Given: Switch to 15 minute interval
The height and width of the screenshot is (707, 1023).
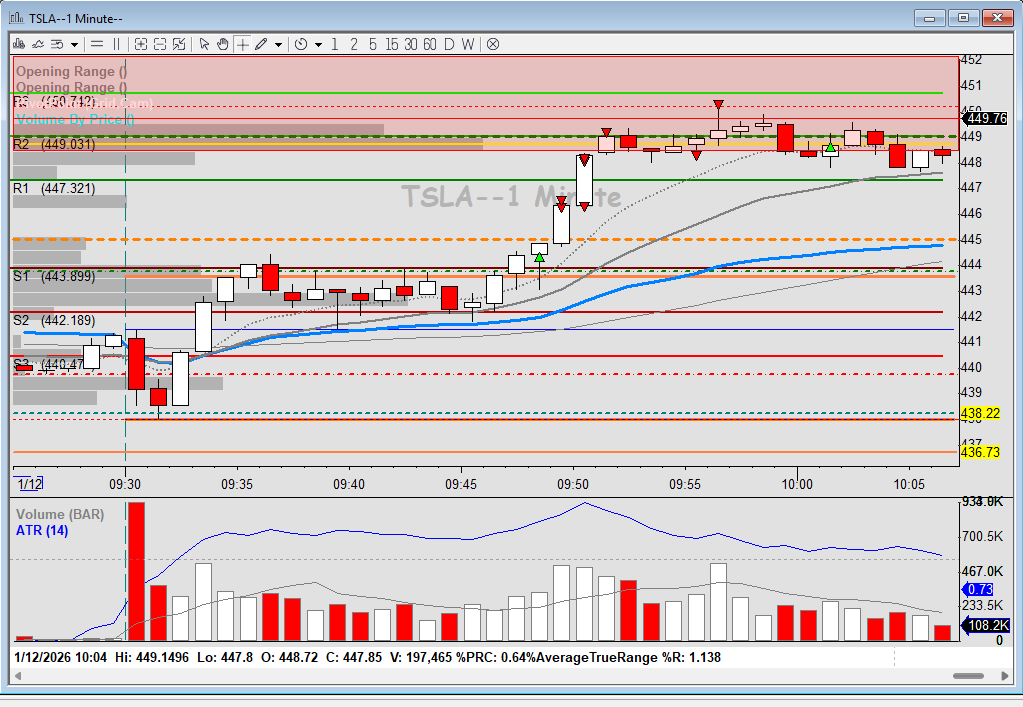Looking at the screenshot, I should pos(391,44).
